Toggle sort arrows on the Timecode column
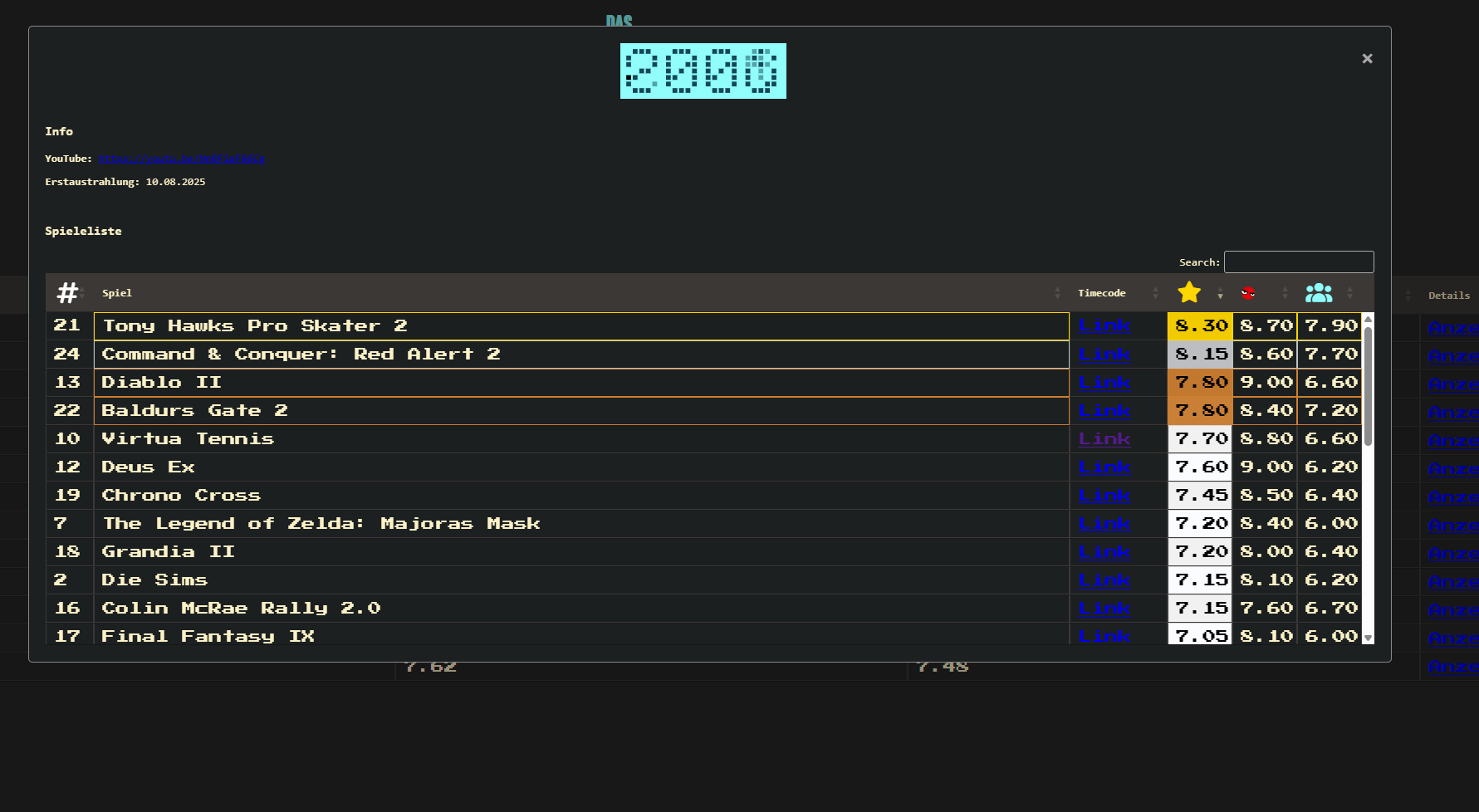This screenshot has width=1479, height=812. pyautogui.click(x=1155, y=293)
